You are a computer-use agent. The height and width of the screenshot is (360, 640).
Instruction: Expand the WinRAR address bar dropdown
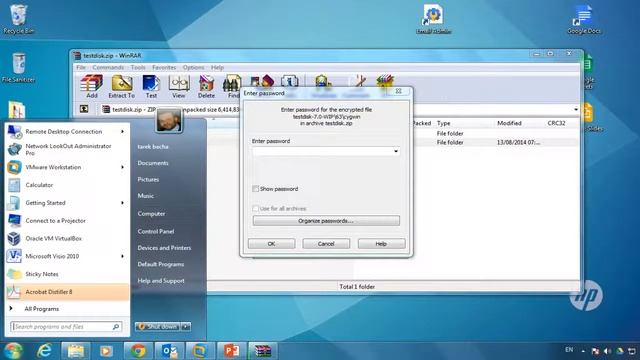[576, 109]
